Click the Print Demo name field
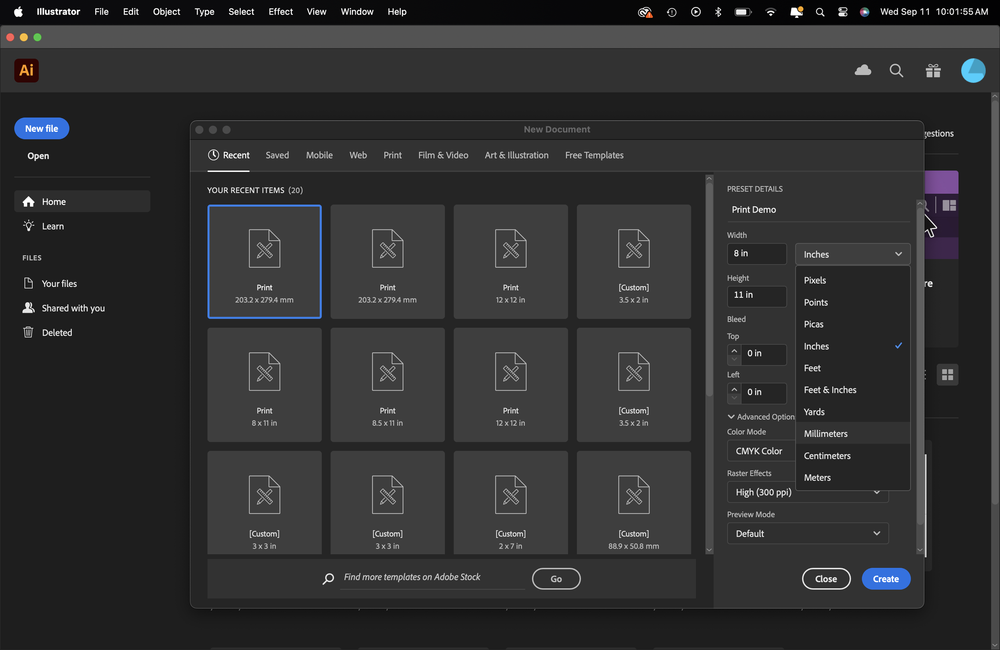The width and height of the screenshot is (1000, 650). [818, 210]
